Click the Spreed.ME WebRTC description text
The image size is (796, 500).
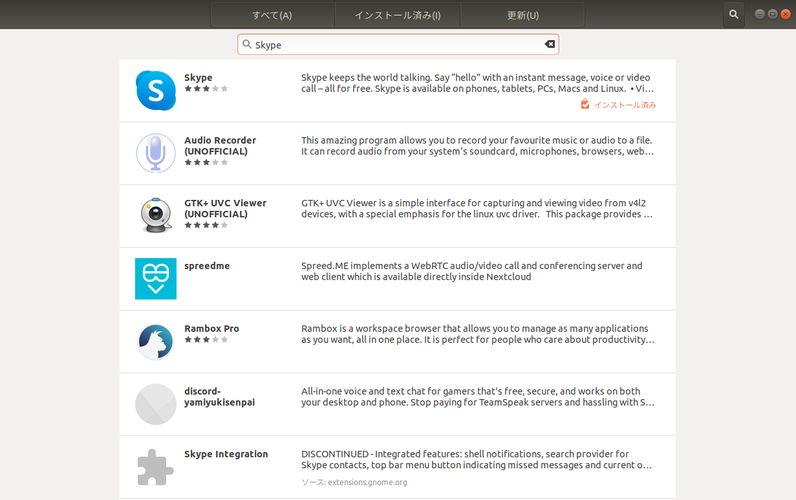[x=472, y=271]
